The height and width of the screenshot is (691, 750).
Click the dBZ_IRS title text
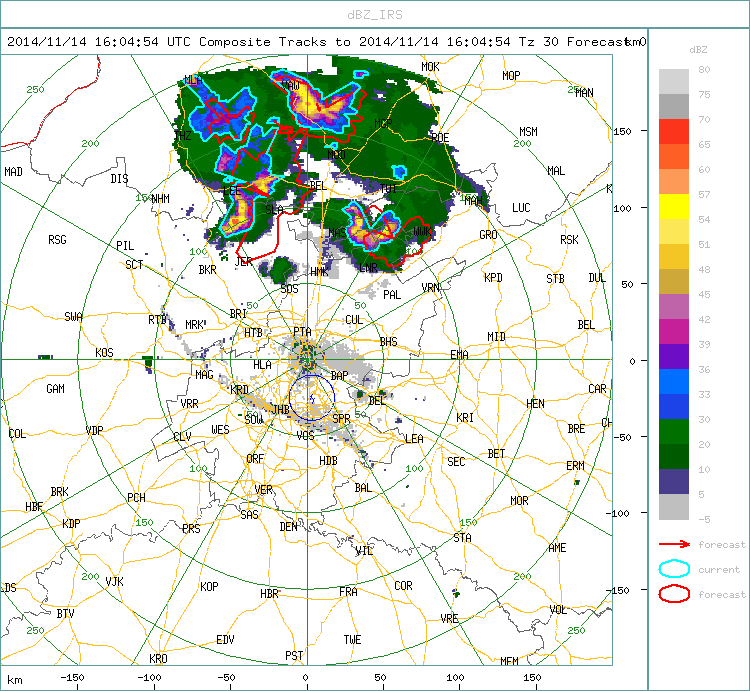pos(375,15)
